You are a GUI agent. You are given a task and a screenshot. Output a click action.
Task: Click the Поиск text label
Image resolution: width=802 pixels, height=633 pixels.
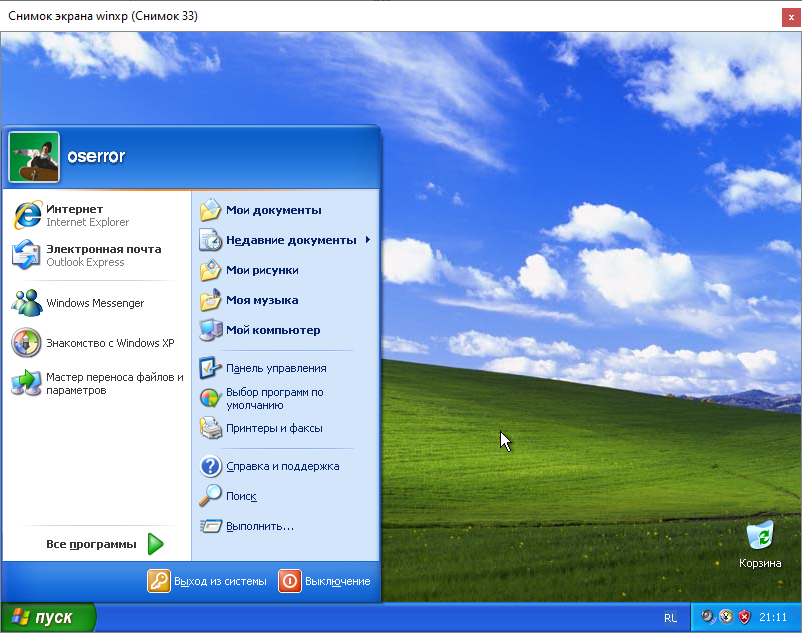pos(241,496)
